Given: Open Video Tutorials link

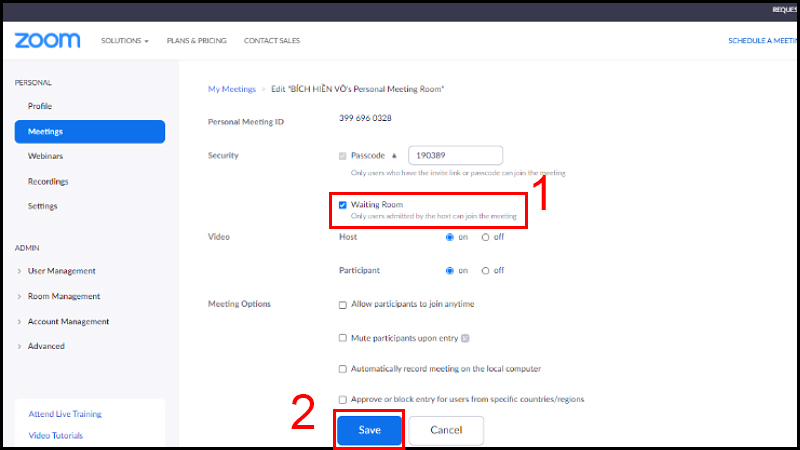Looking at the screenshot, I should click(x=55, y=436).
